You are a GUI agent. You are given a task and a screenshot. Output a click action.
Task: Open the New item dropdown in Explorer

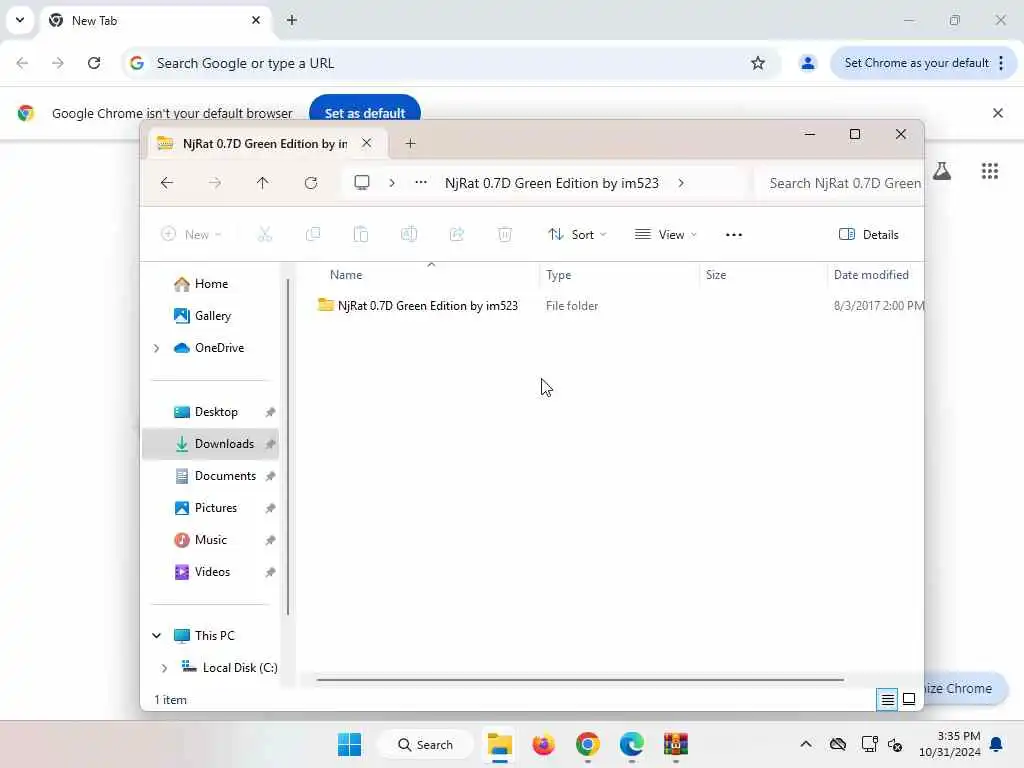point(191,234)
